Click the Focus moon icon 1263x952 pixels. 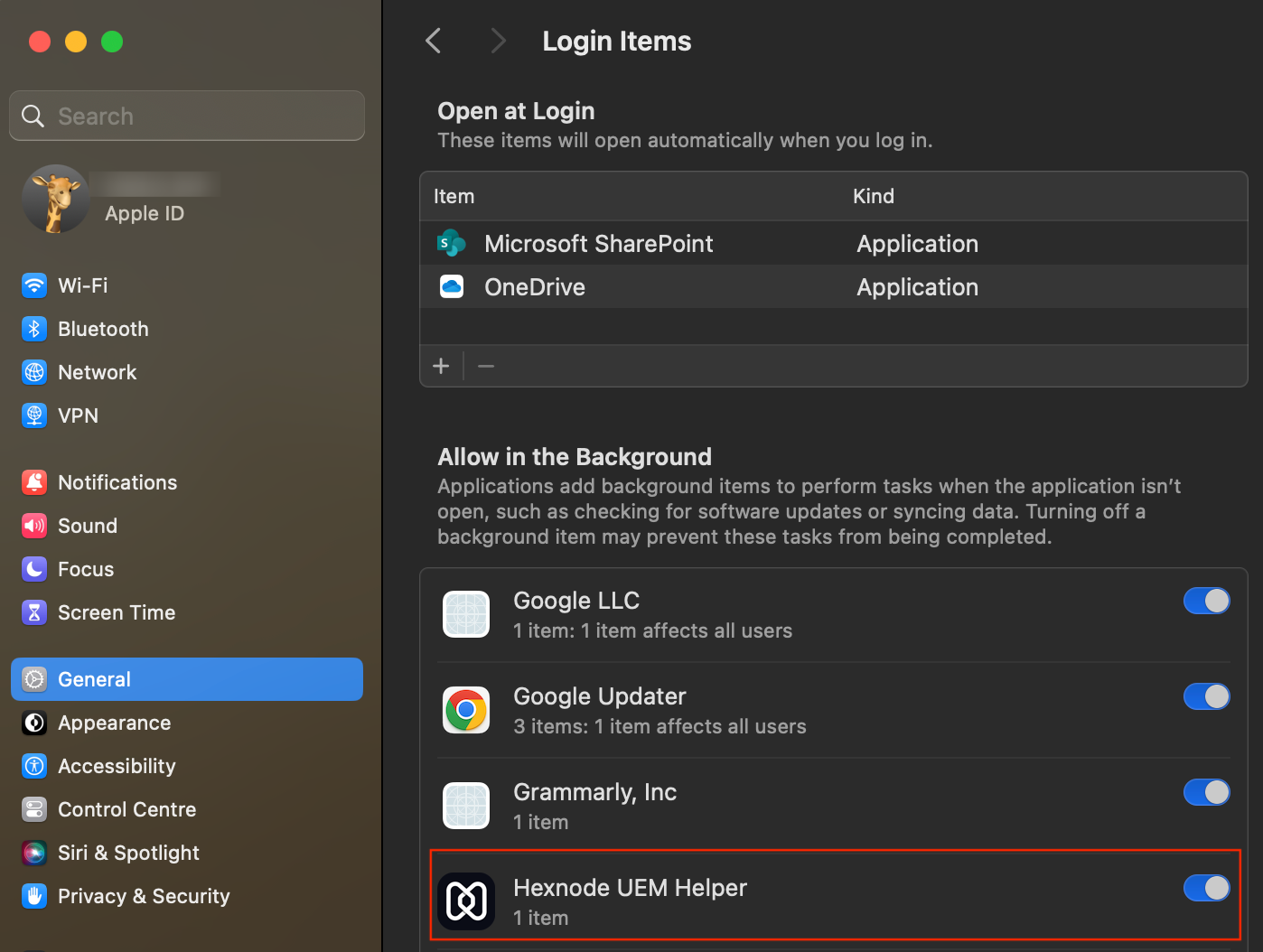pyautogui.click(x=34, y=569)
